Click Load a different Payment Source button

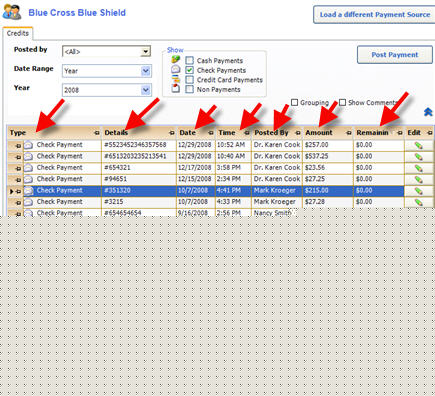tap(375, 15)
